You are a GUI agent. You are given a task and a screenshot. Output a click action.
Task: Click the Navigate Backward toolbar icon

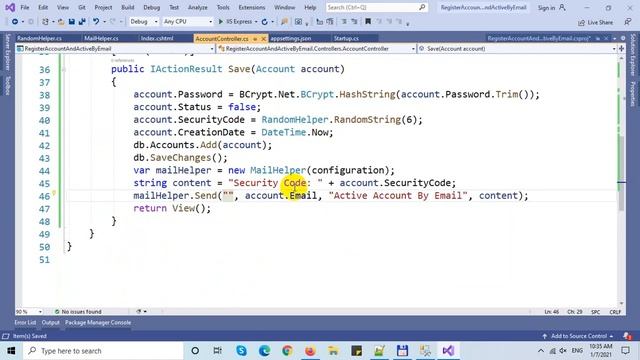point(15,22)
